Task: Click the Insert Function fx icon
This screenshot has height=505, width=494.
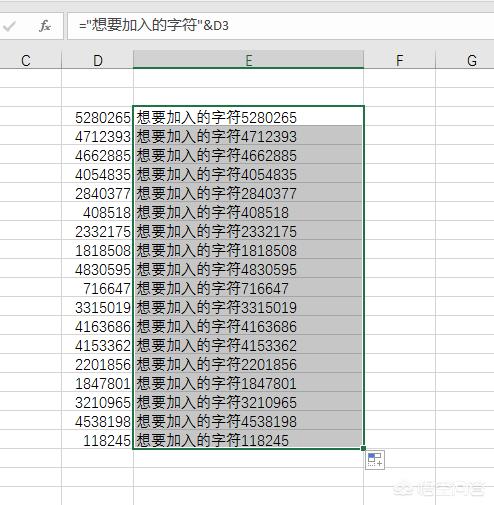Action: (x=45, y=26)
